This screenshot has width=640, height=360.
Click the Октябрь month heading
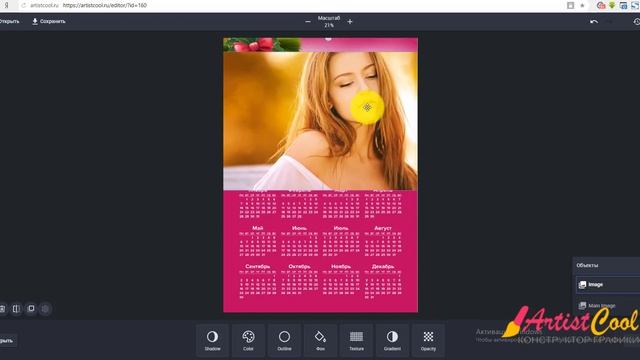(299, 267)
